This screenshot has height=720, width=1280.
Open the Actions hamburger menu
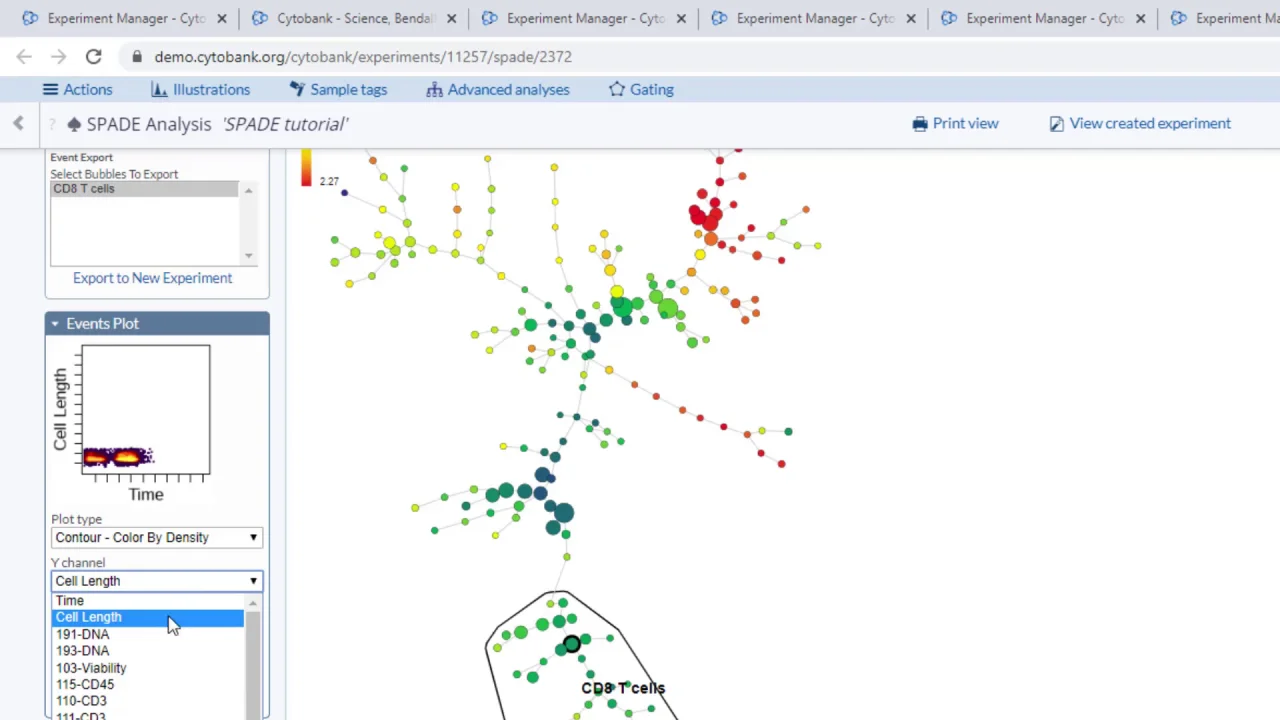tap(77, 89)
